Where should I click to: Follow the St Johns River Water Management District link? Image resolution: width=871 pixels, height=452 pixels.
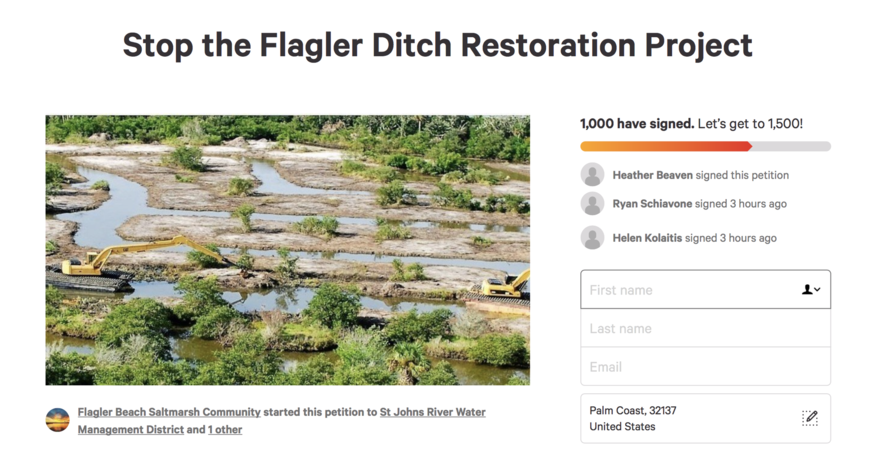coord(432,412)
